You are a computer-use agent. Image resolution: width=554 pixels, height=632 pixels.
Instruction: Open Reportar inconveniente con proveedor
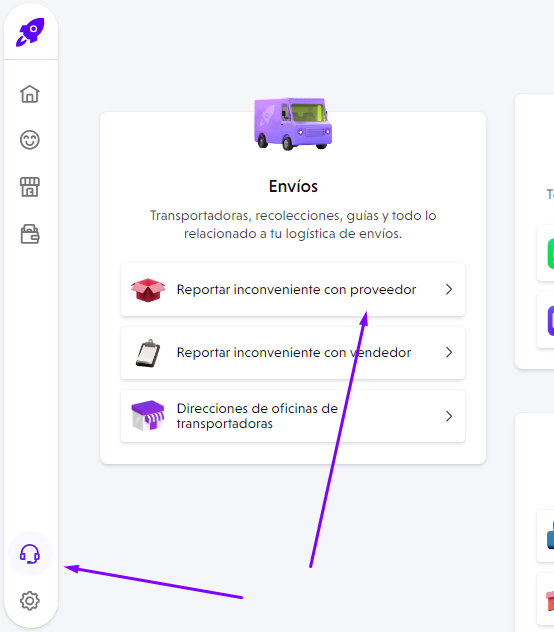click(x=293, y=289)
